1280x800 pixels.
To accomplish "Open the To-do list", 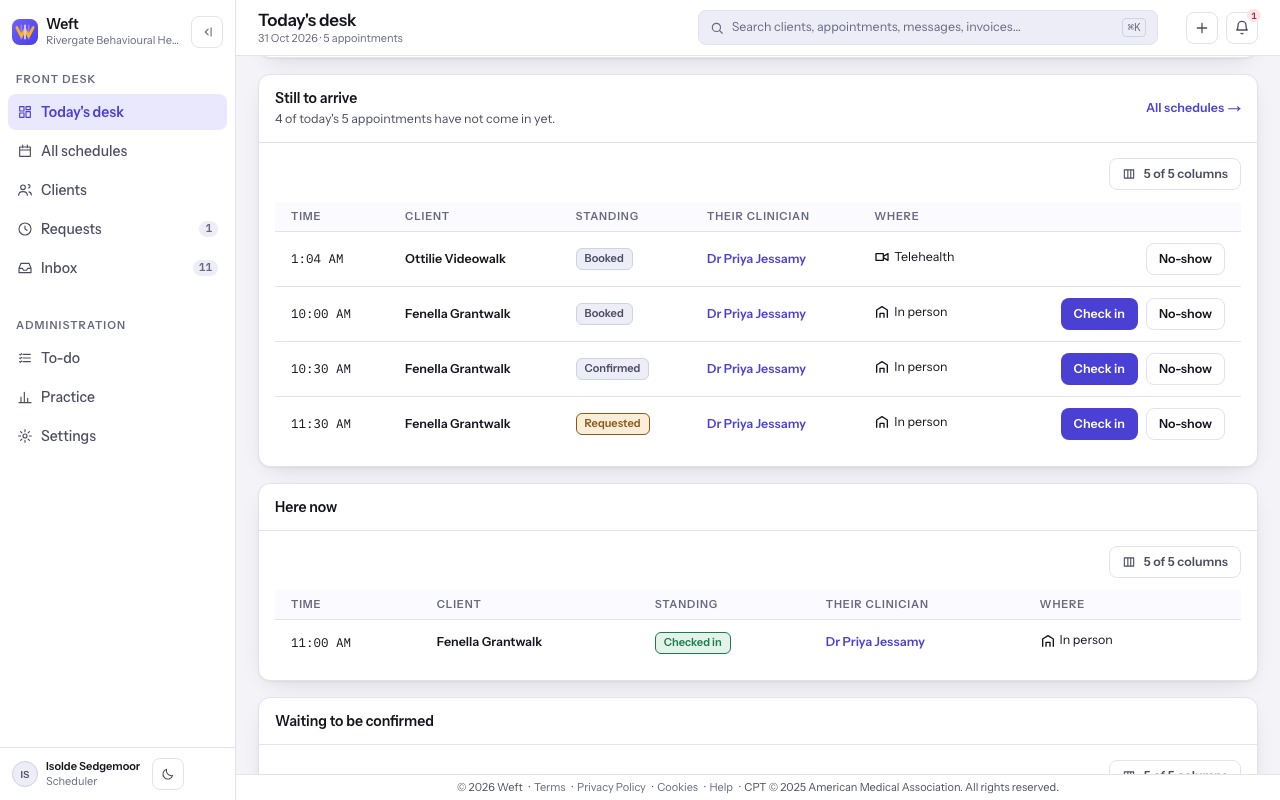I will 117,358.
